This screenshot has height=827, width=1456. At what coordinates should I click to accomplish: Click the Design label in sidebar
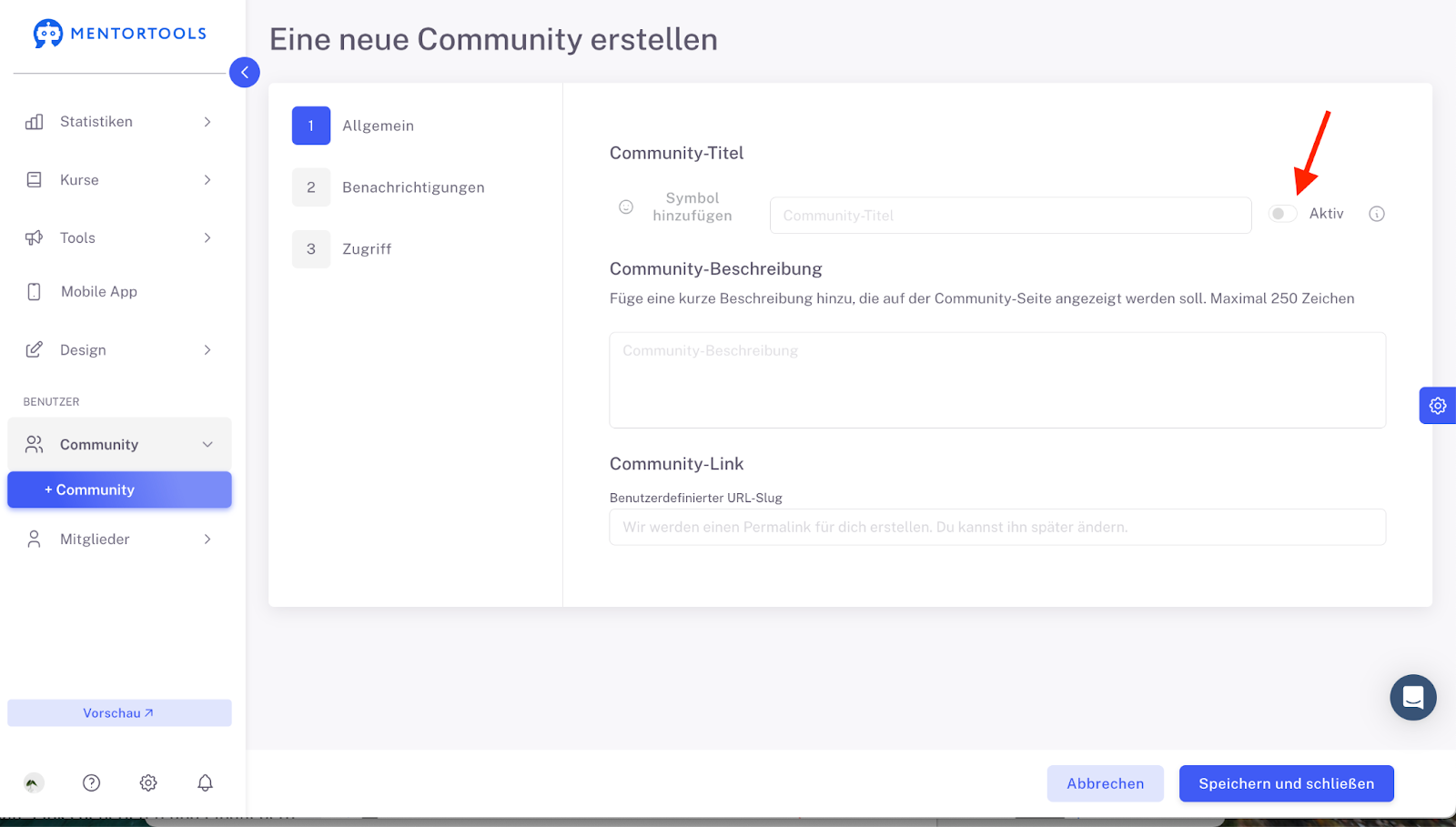[x=83, y=350]
